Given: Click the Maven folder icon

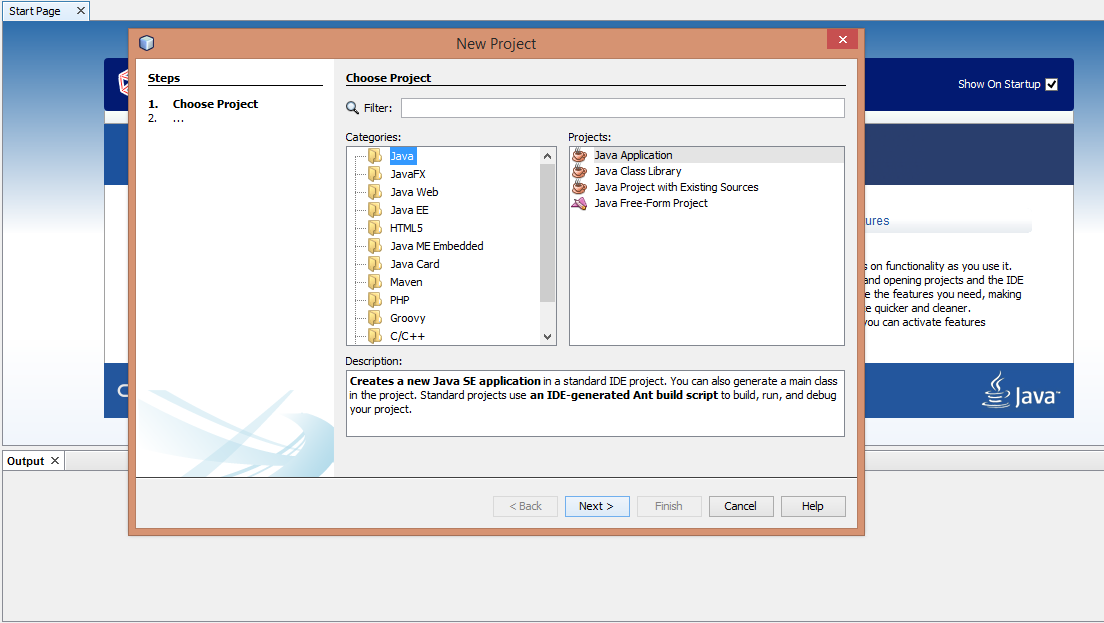Looking at the screenshot, I should [375, 282].
